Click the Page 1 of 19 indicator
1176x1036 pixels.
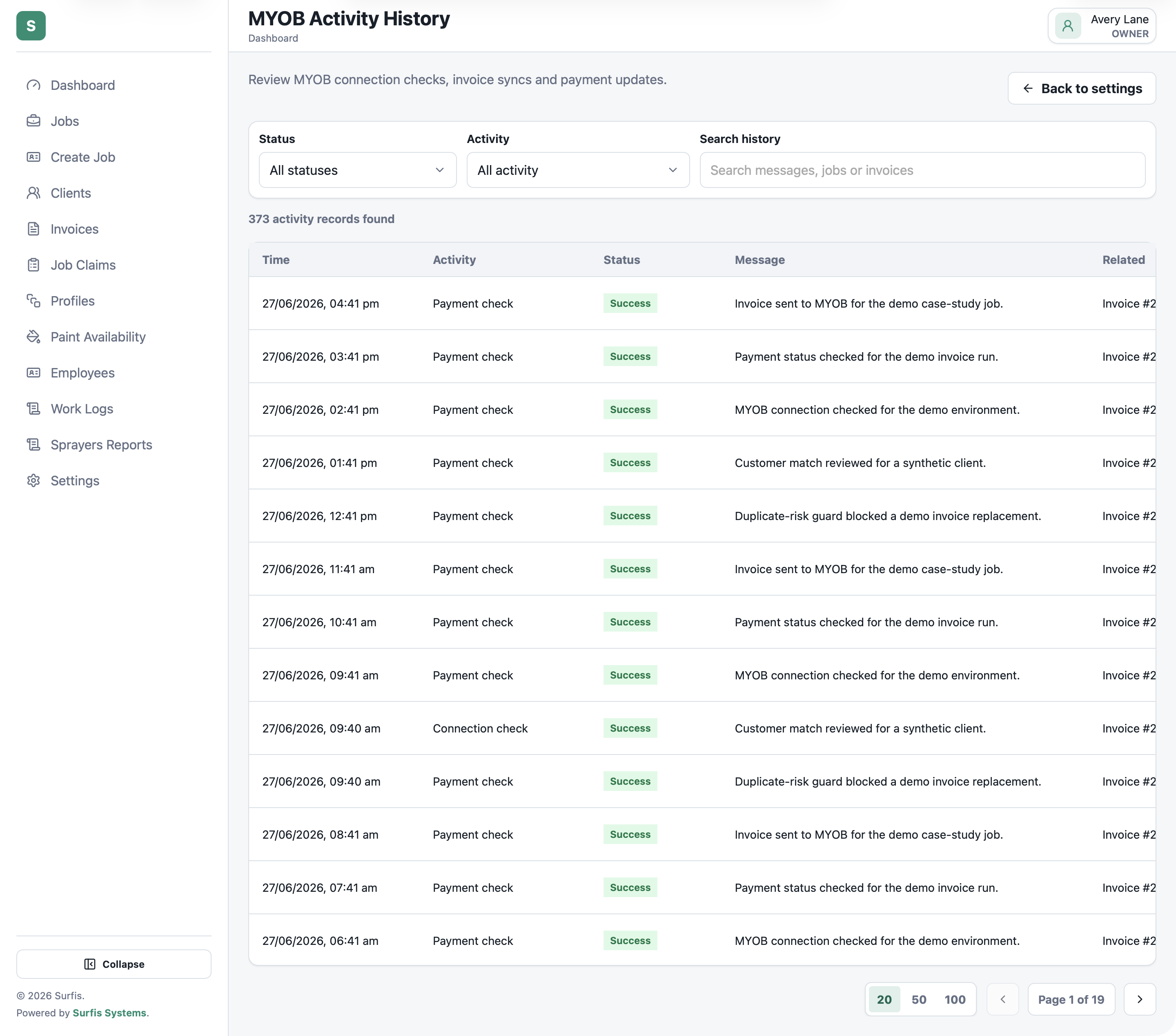pos(1071,999)
